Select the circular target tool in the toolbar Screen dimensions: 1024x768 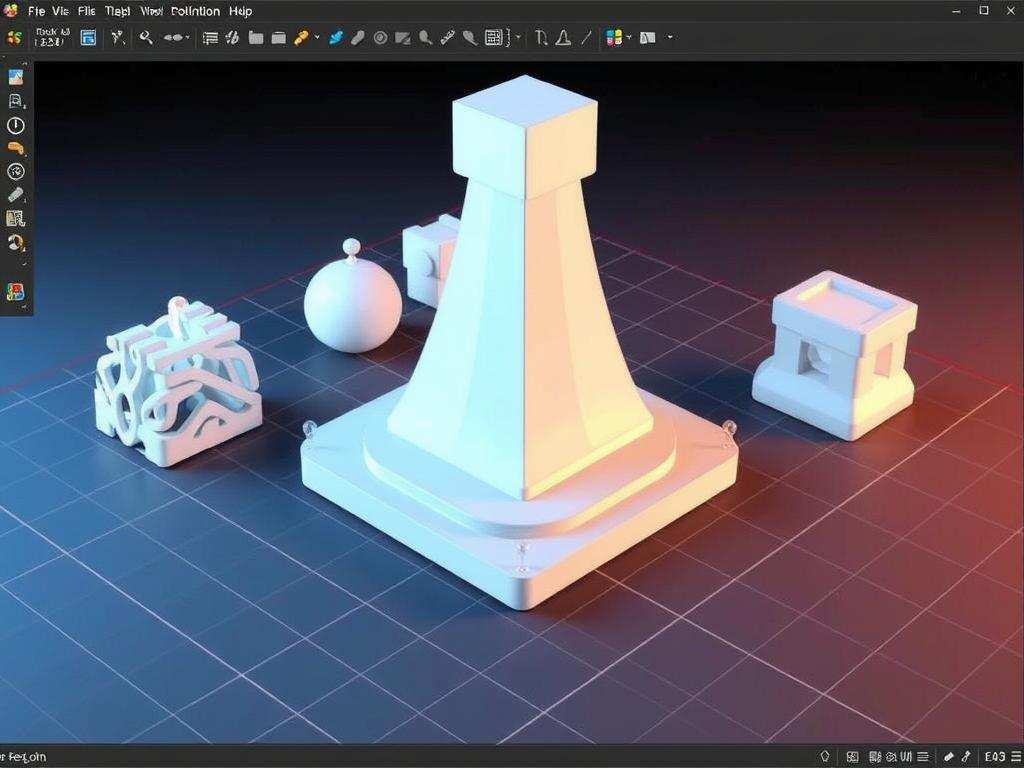(378, 38)
